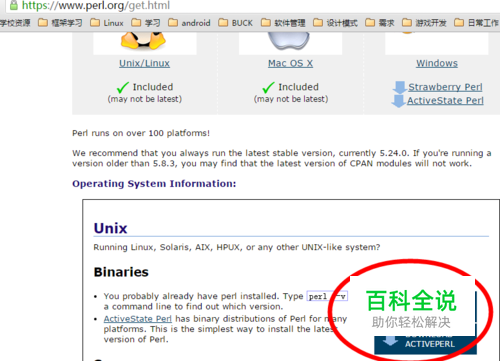
Task: Click the Binaries heading
Action: [121, 272]
